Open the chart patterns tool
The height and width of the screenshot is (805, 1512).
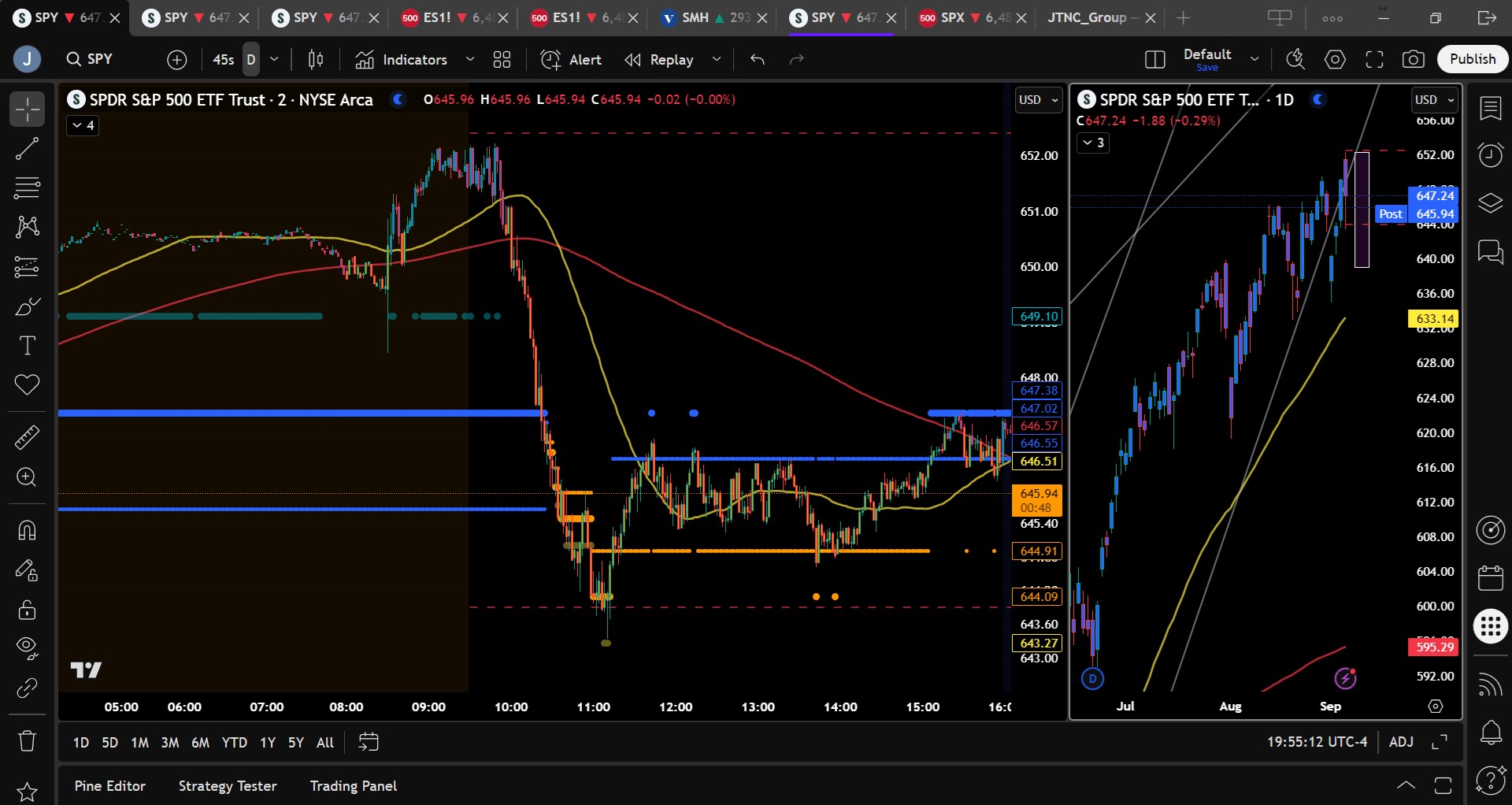[x=27, y=227]
